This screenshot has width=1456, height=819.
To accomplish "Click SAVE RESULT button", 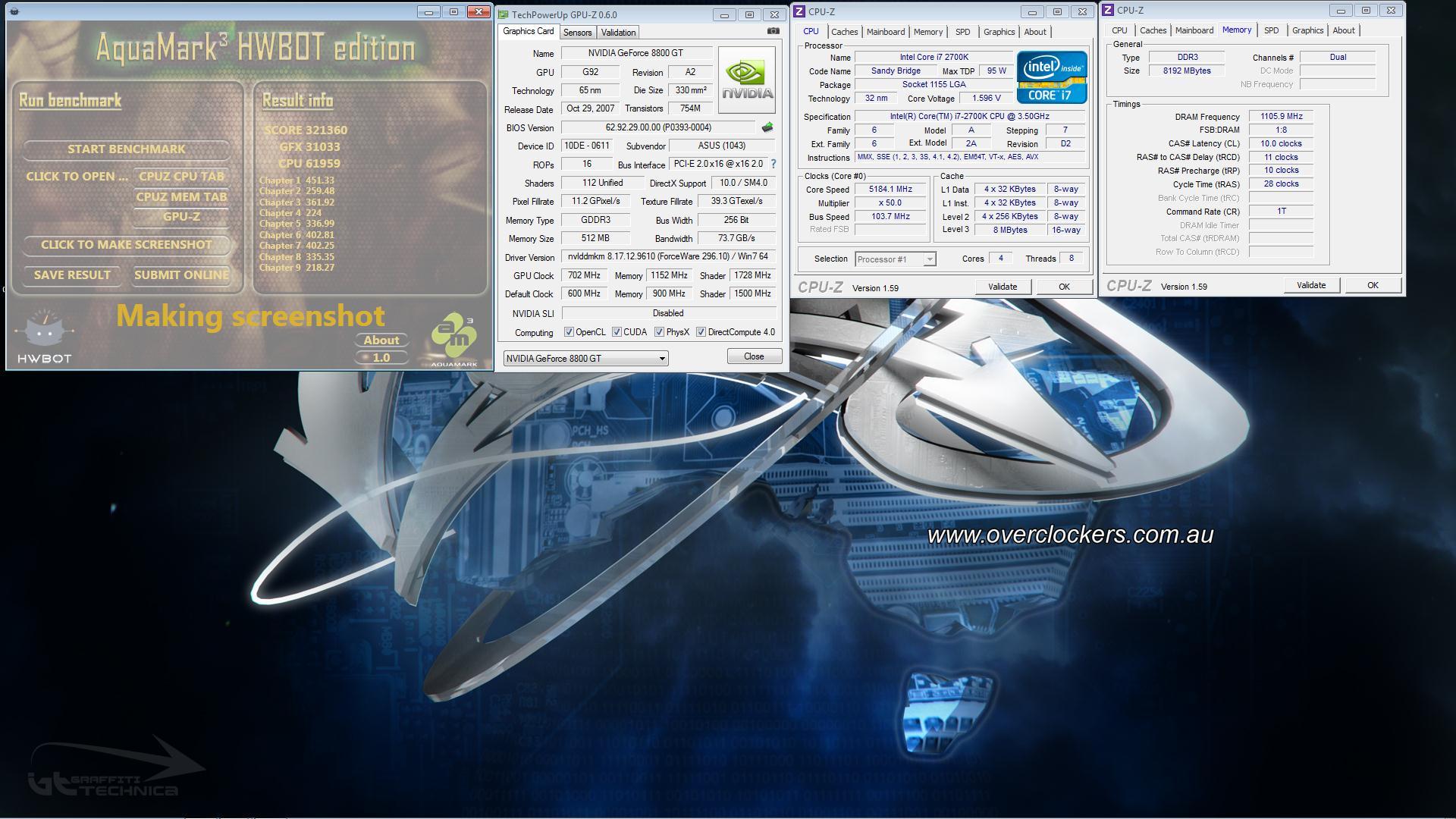I will [72, 275].
